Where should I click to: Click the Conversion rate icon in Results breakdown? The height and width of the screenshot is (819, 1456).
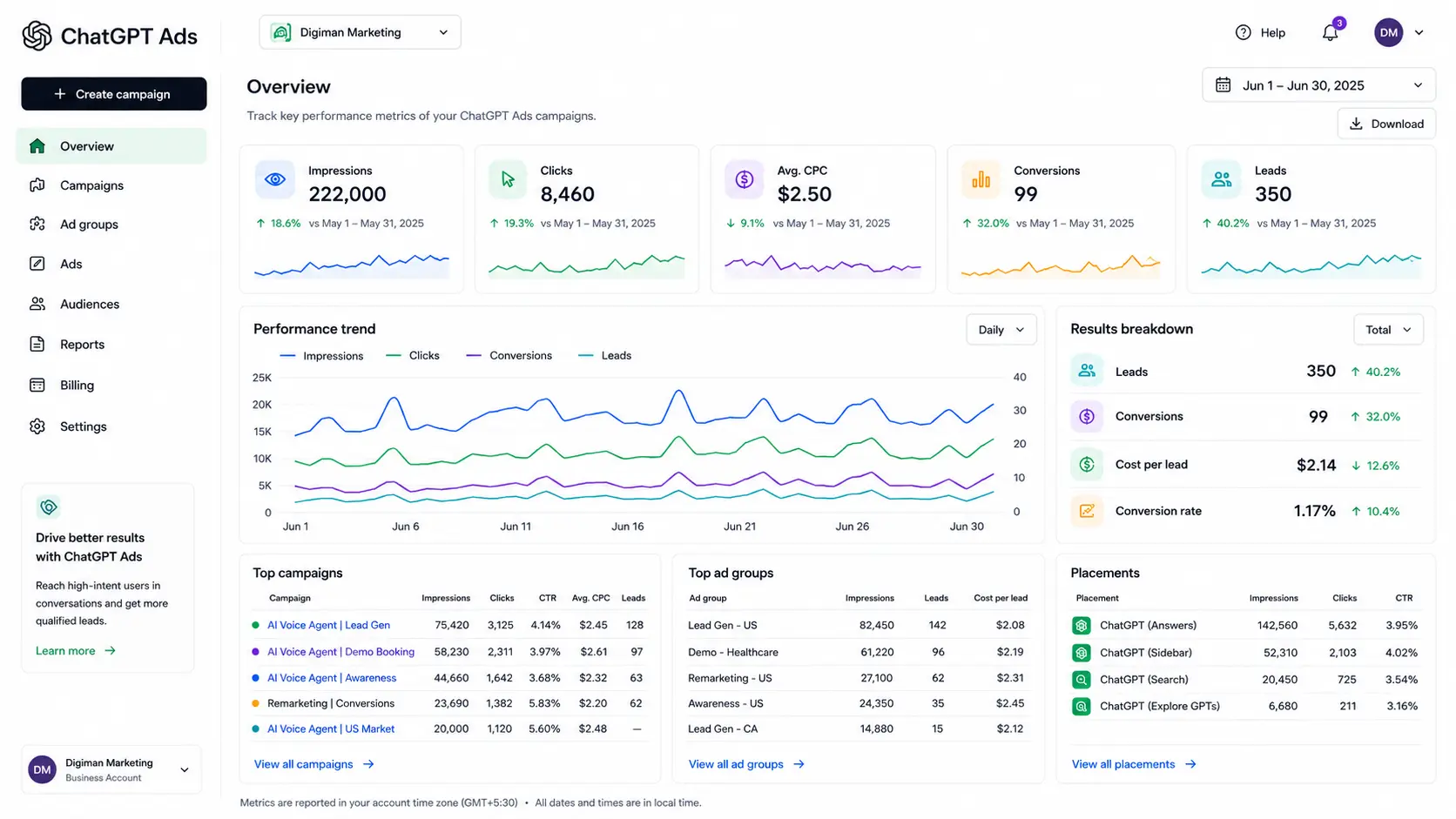point(1087,511)
